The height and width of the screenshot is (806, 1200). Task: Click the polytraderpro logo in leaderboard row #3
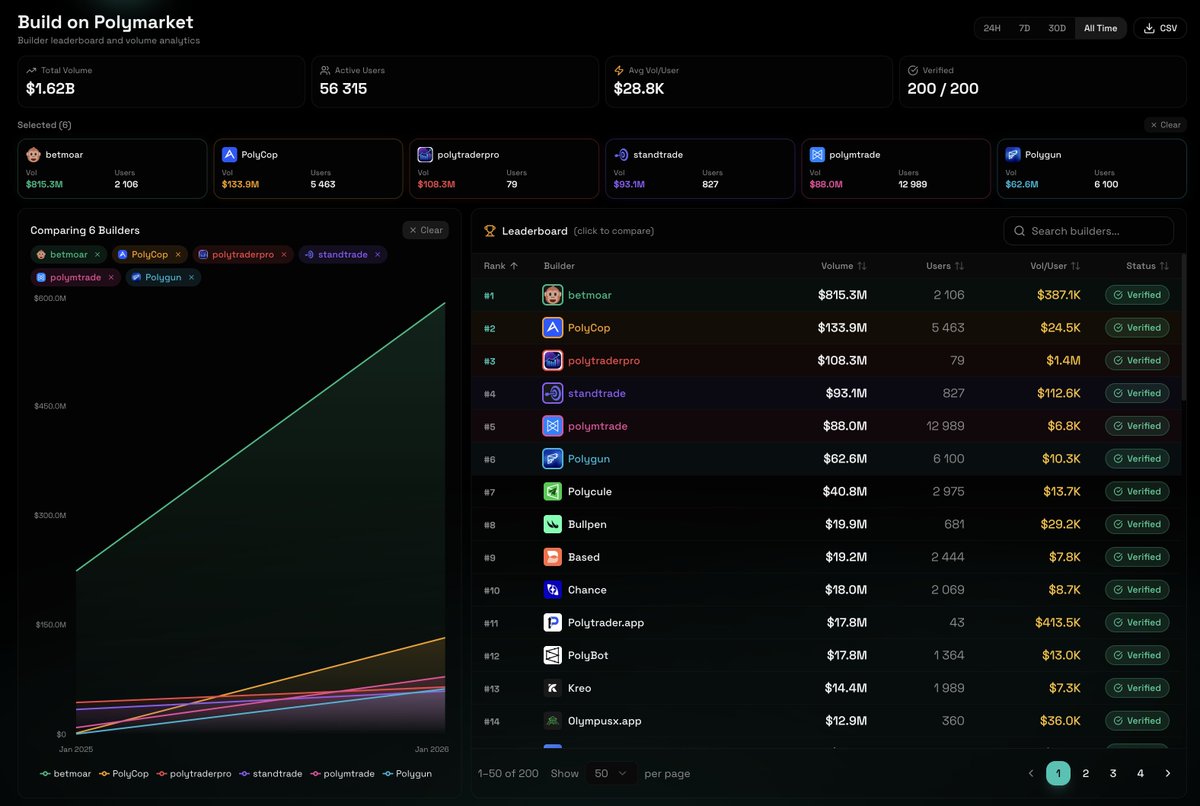(x=552, y=360)
